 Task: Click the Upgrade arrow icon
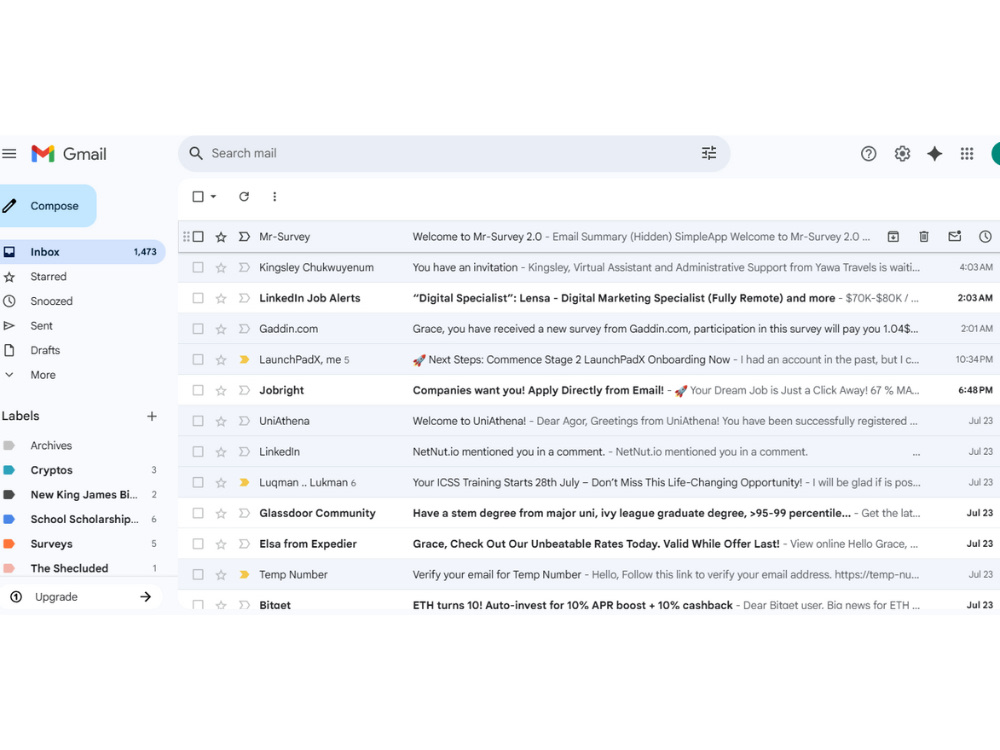tap(145, 597)
